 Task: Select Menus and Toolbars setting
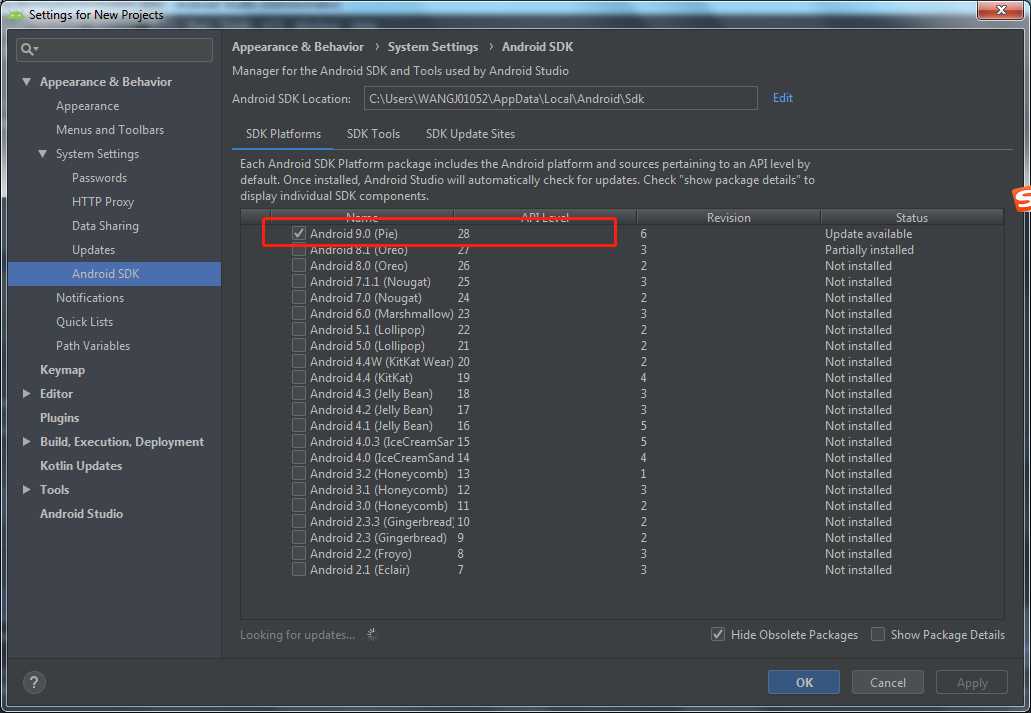tap(110, 130)
